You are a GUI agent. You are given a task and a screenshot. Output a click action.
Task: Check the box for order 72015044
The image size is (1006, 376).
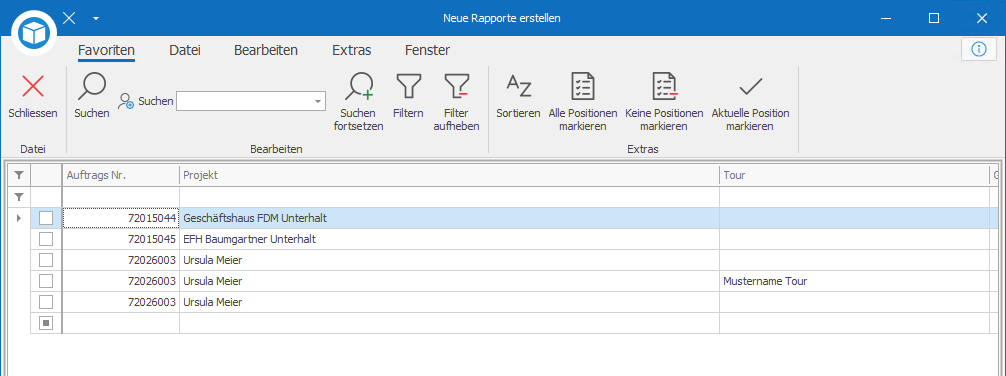tap(46, 218)
